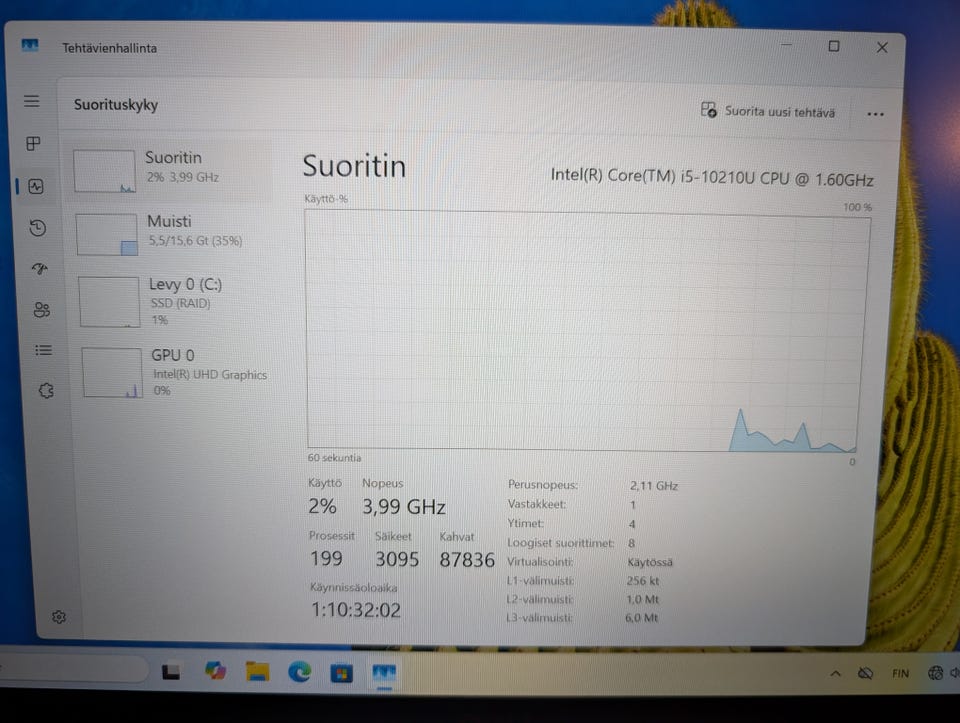This screenshot has height=723, width=960.
Task: Open the Details list icon in sidebar
Action: tap(43, 350)
